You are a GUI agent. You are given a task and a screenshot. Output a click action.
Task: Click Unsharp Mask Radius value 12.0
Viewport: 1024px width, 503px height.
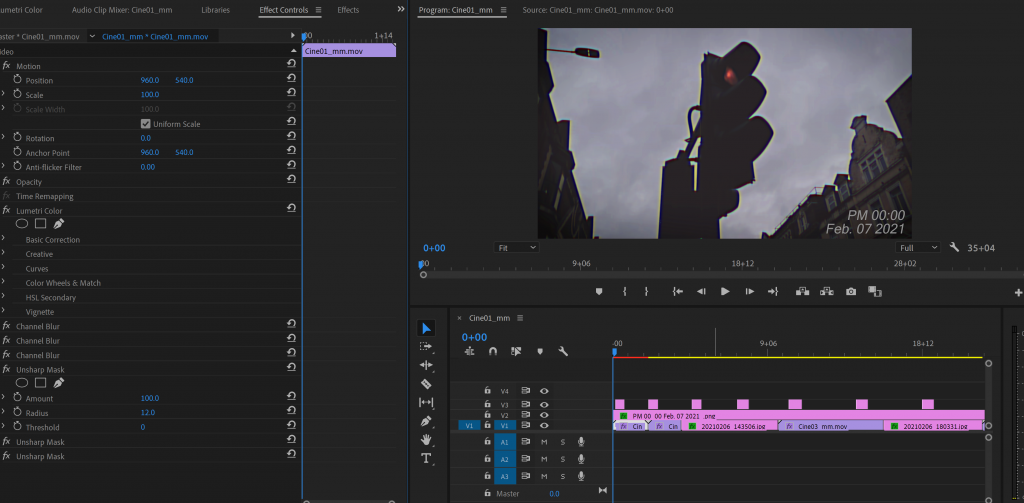(148, 413)
